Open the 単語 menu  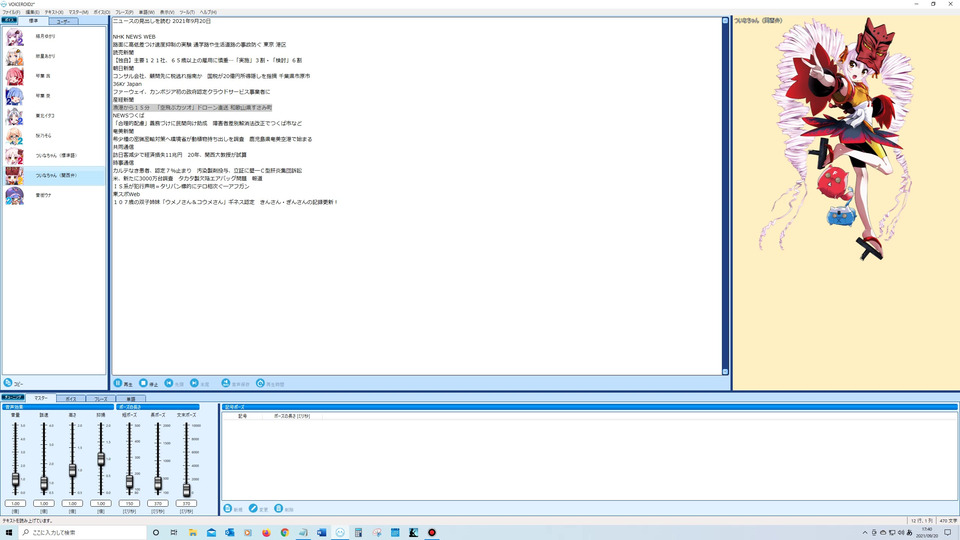(x=146, y=12)
